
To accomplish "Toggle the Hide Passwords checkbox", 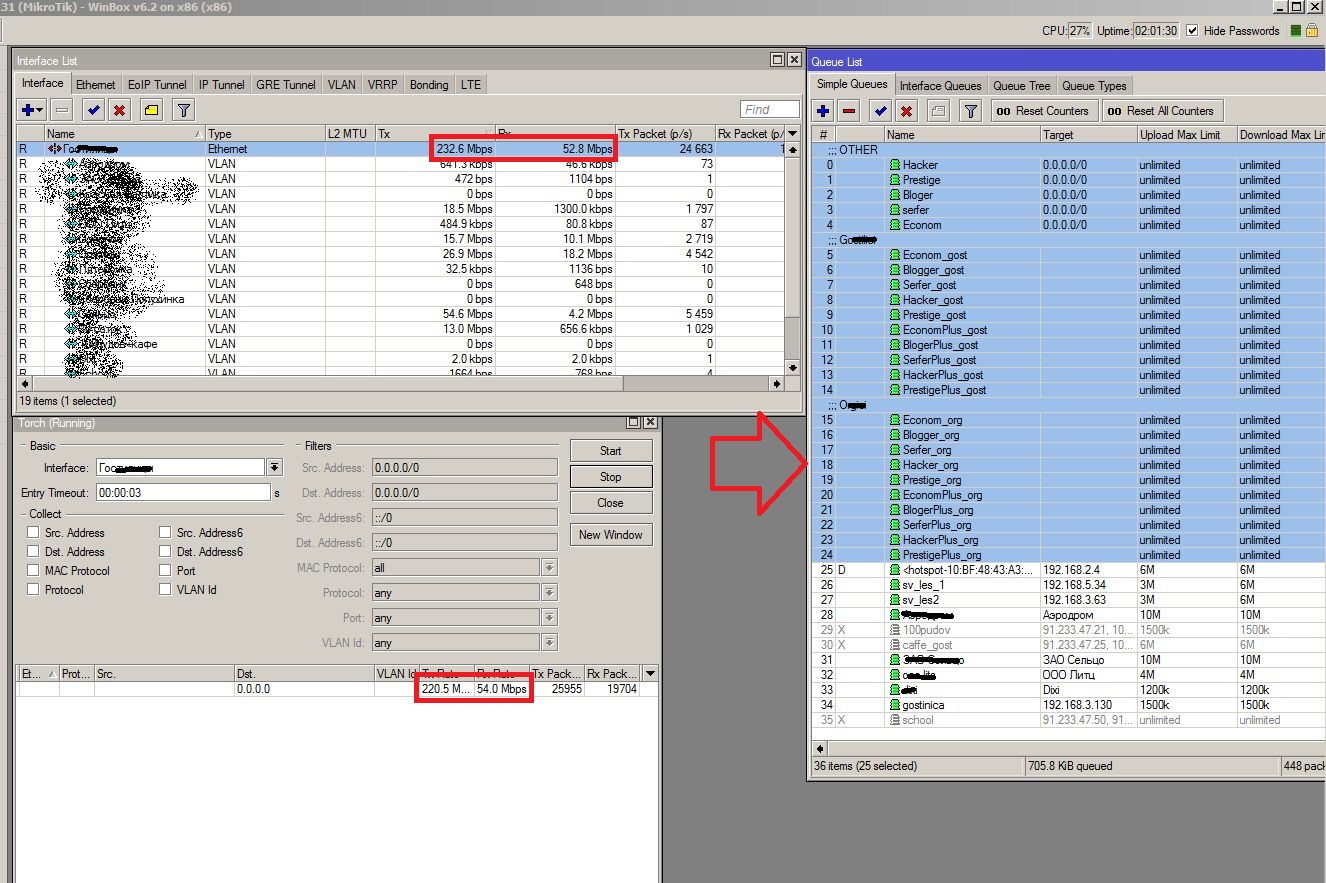I will (x=1192, y=31).
